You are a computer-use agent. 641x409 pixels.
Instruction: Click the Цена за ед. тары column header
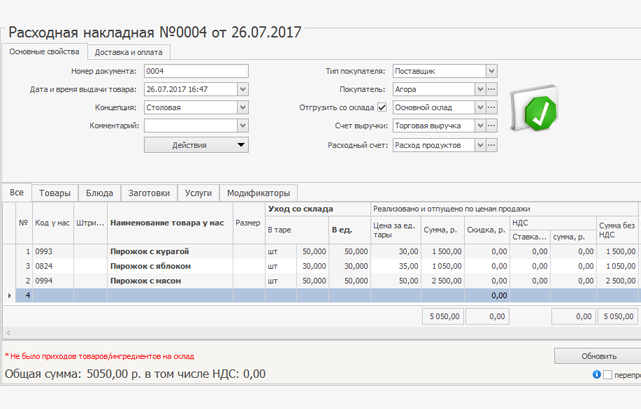[396, 230]
